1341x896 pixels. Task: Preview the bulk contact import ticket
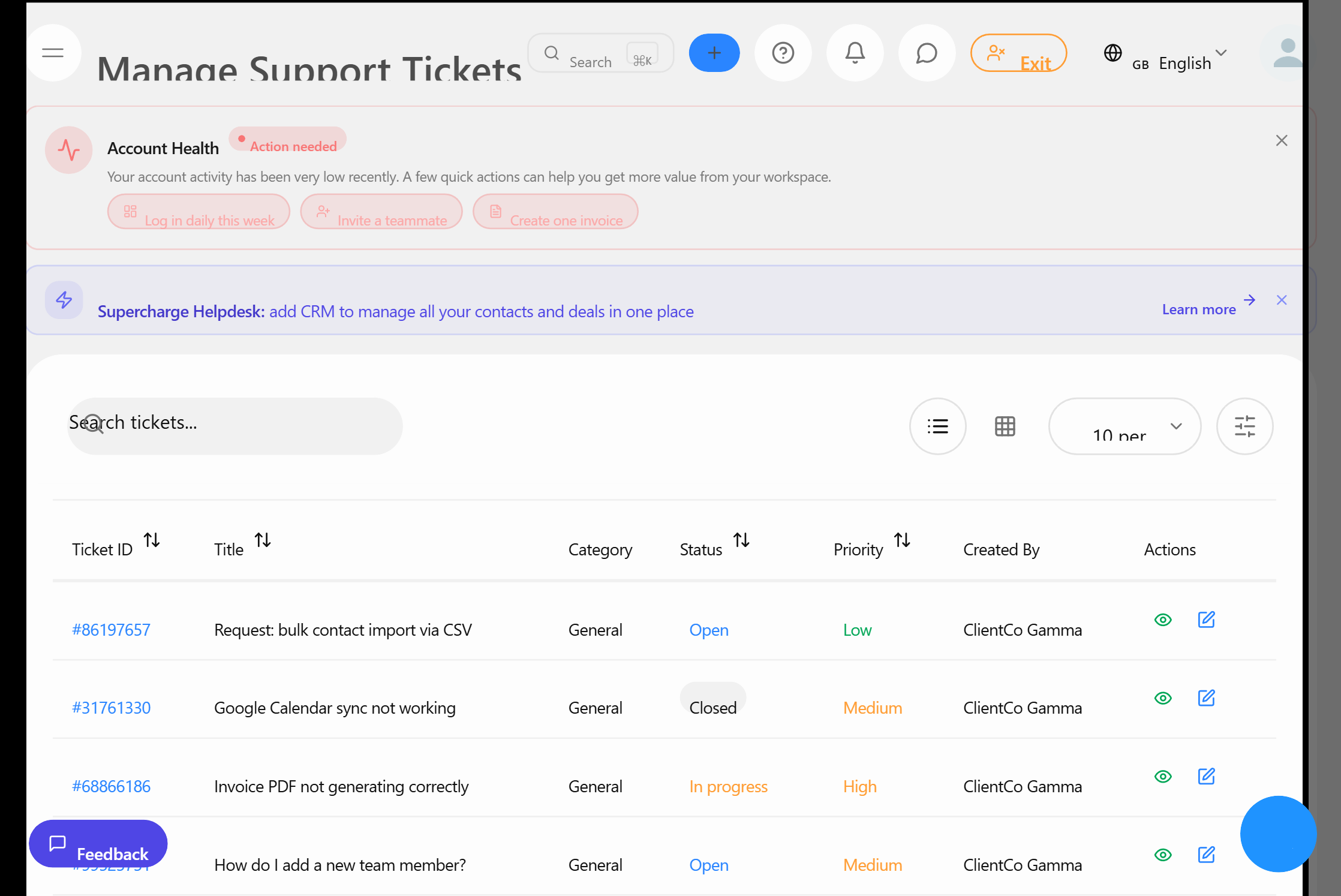click(x=1162, y=620)
